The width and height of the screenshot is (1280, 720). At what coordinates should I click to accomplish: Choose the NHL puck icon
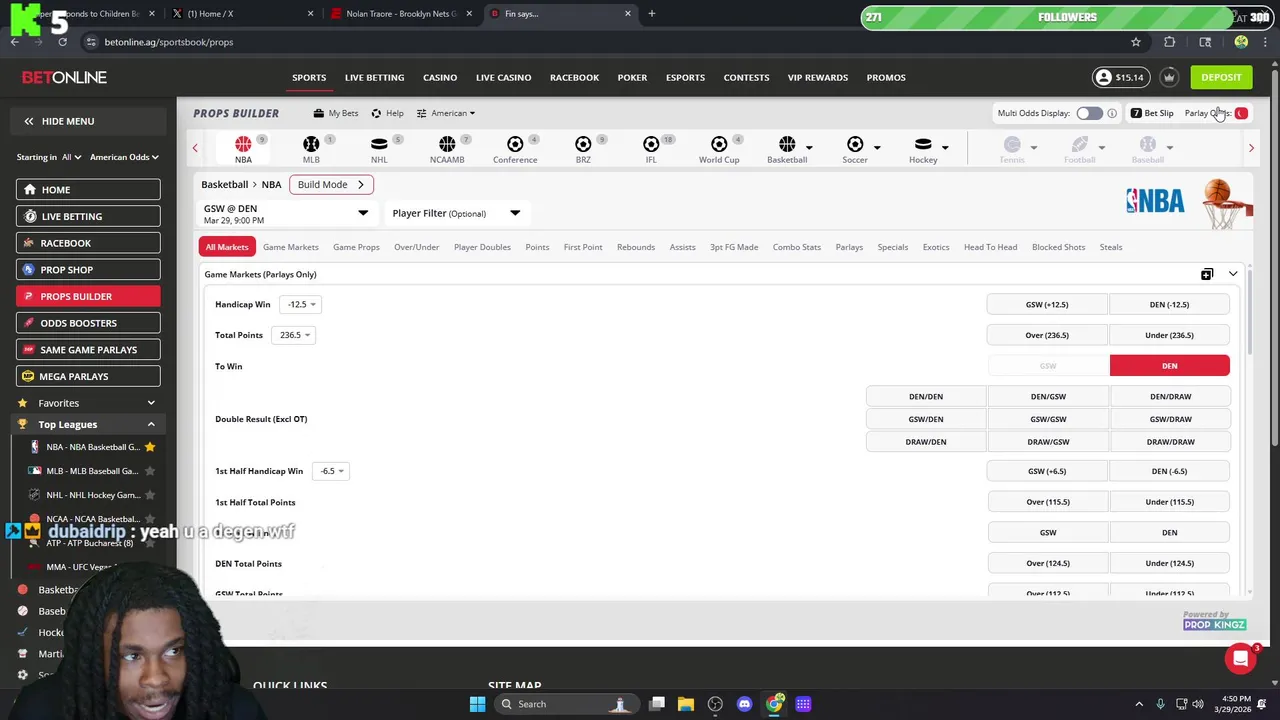pos(379,145)
